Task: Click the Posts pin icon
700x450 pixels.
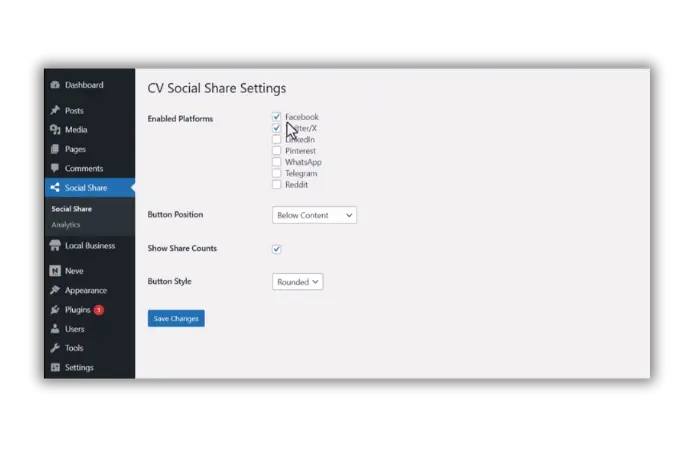Action: (54, 110)
